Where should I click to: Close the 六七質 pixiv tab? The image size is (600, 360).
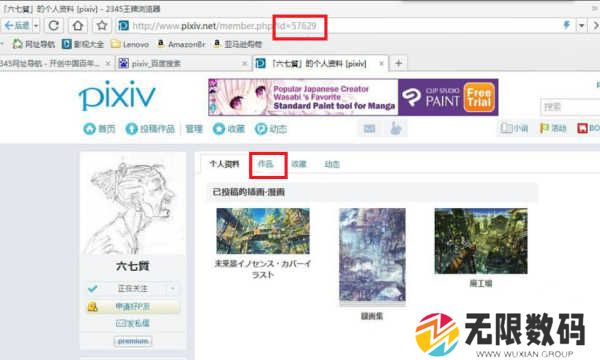point(381,64)
